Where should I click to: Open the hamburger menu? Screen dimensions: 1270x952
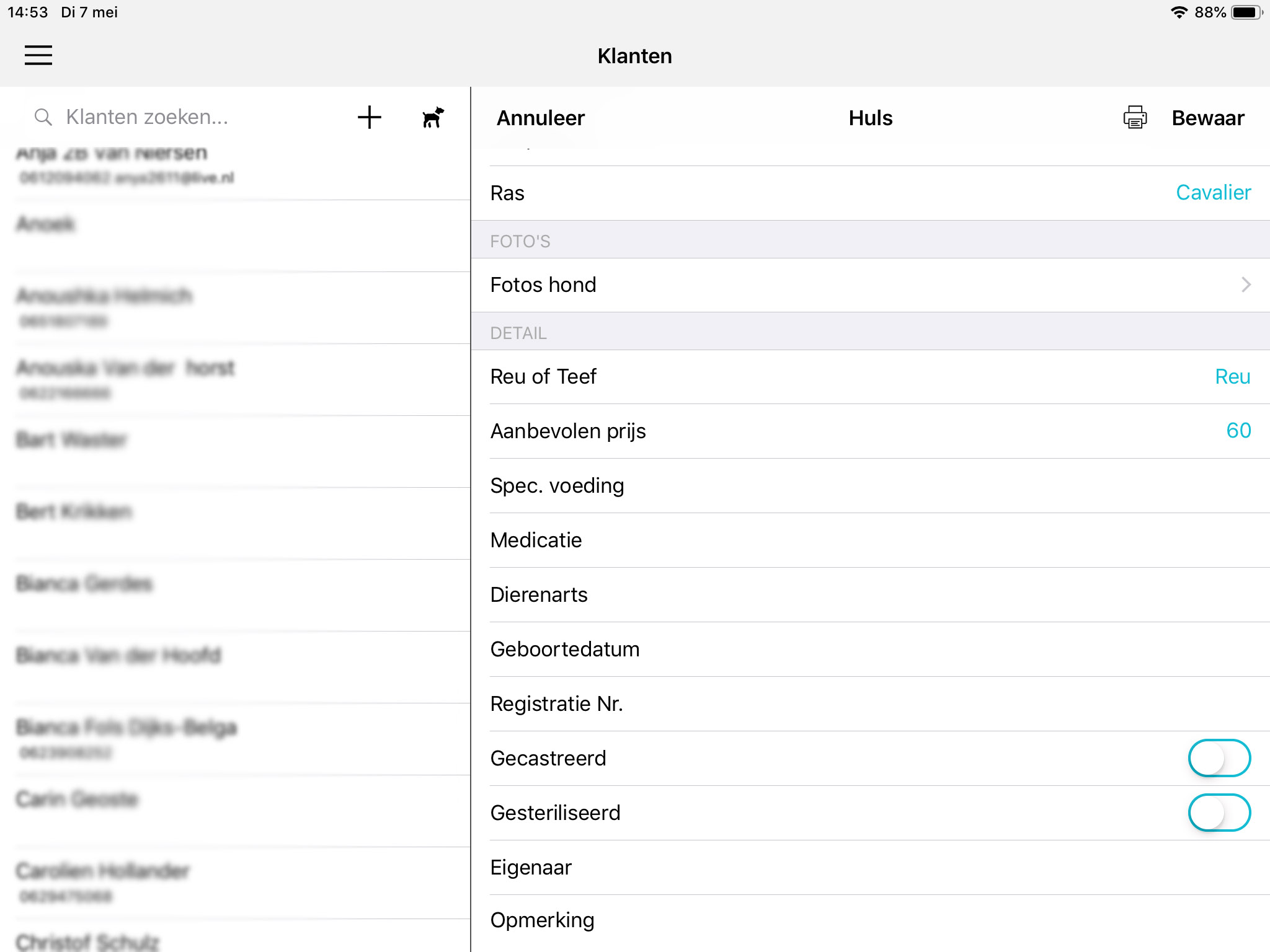point(38,55)
